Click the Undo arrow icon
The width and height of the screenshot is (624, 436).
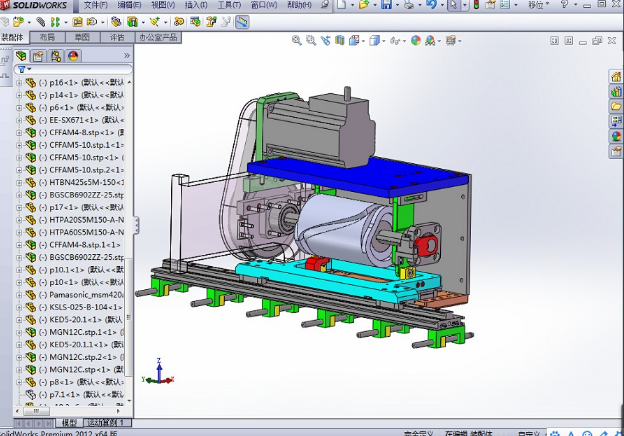pyautogui.click(x=431, y=5)
